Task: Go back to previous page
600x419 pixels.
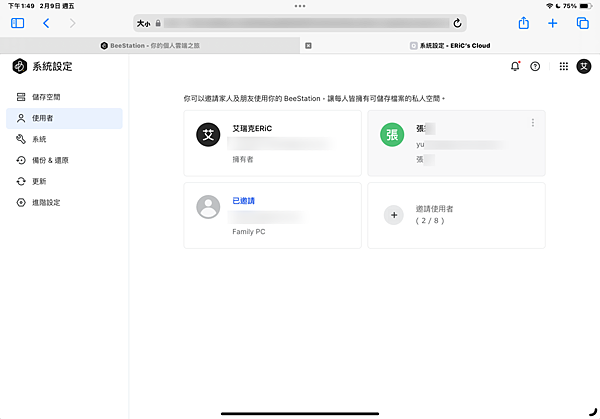Action: (x=46, y=23)
